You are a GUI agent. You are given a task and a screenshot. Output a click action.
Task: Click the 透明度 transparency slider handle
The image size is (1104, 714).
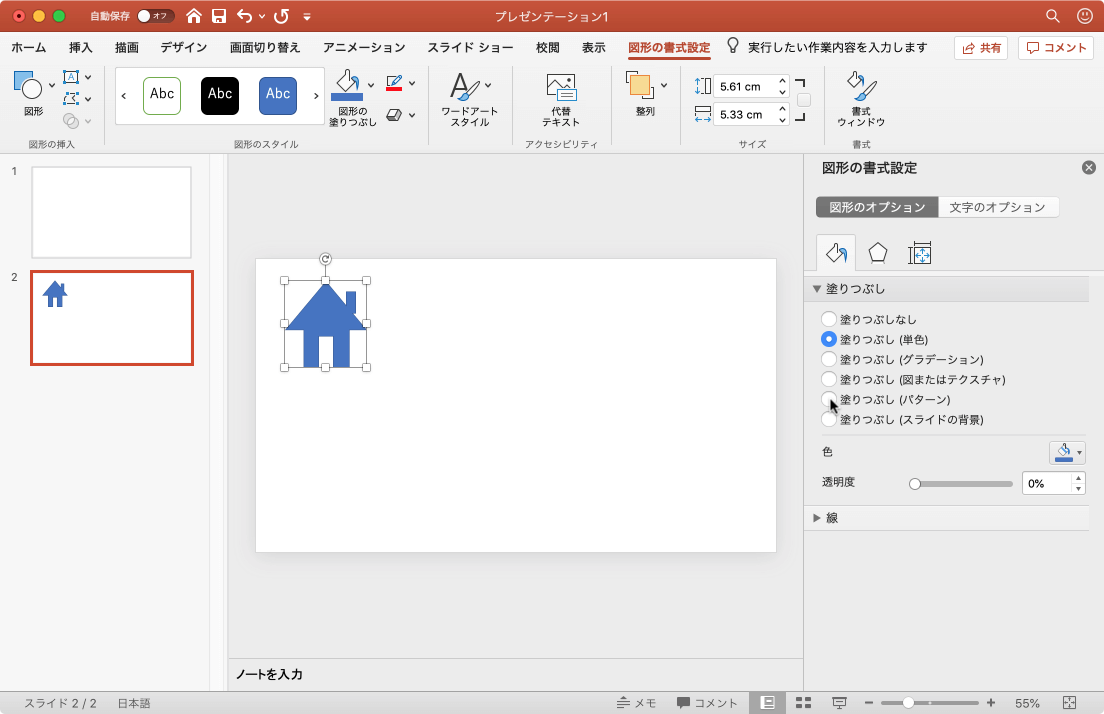click(x=914, y=483)
